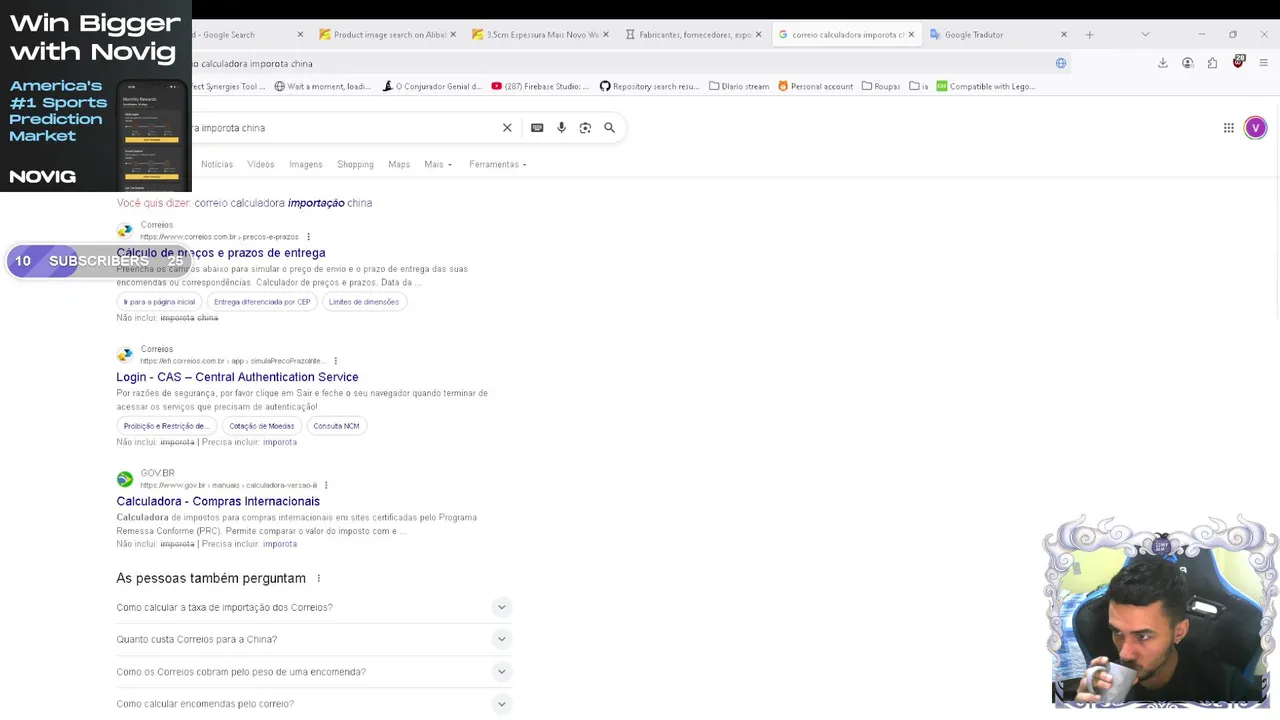This screenshot has height=720, width=1280.
Task: Open the Google apps grid
Action: [x=1229, y=128]
